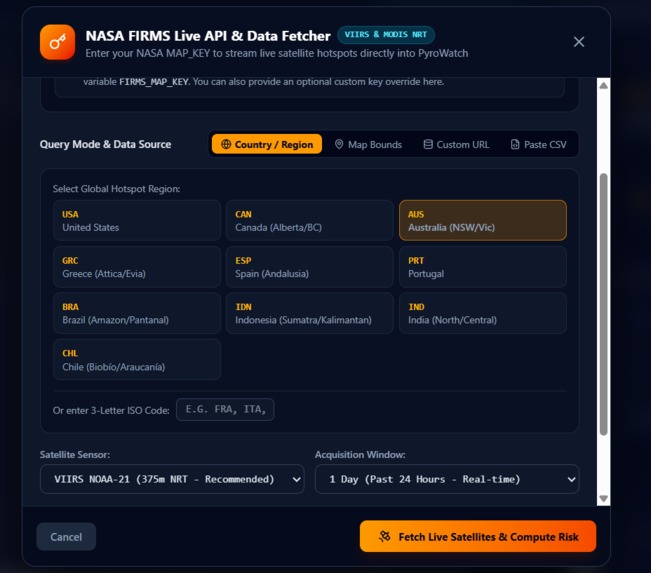The image size is (651, 573).
Task: Click the orange key icon in header
Action: (x=58, y=42)
